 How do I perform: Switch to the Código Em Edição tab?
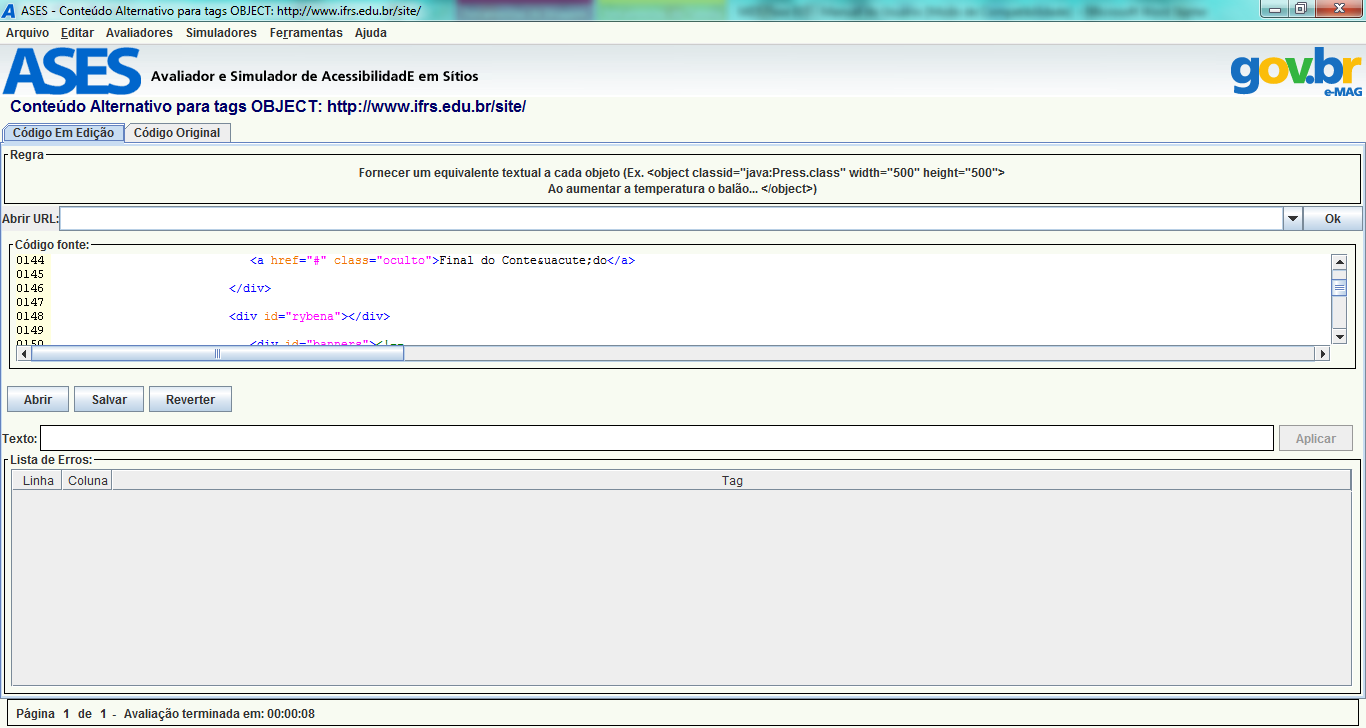[64, 133]
